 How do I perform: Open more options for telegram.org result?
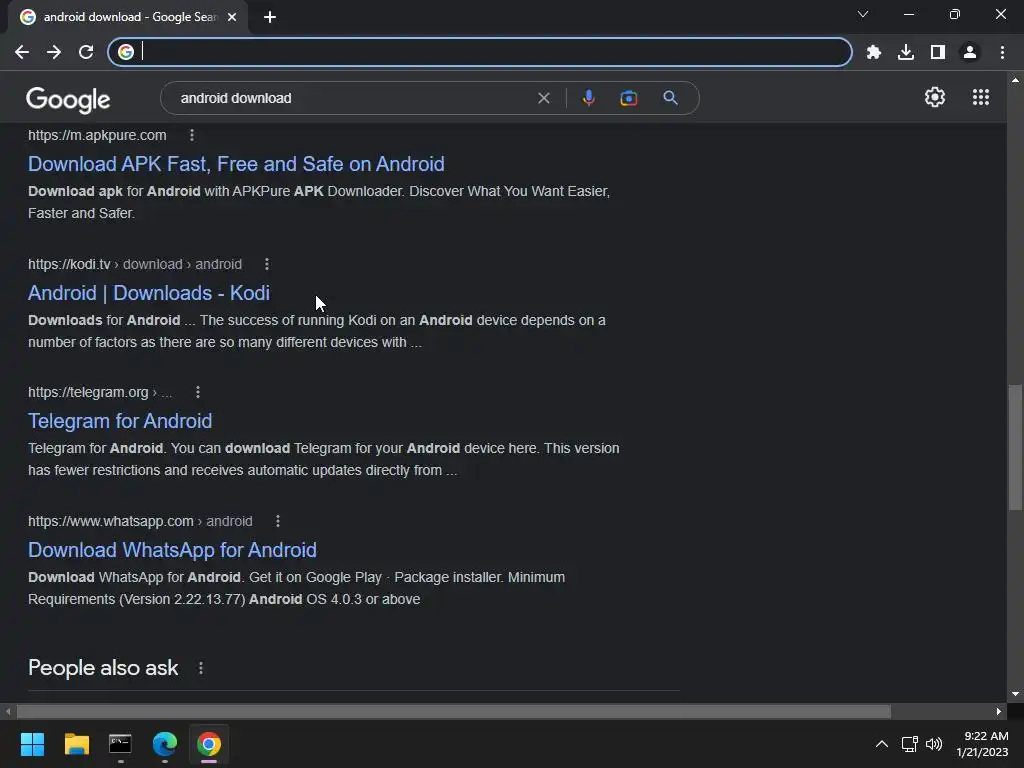198,392
